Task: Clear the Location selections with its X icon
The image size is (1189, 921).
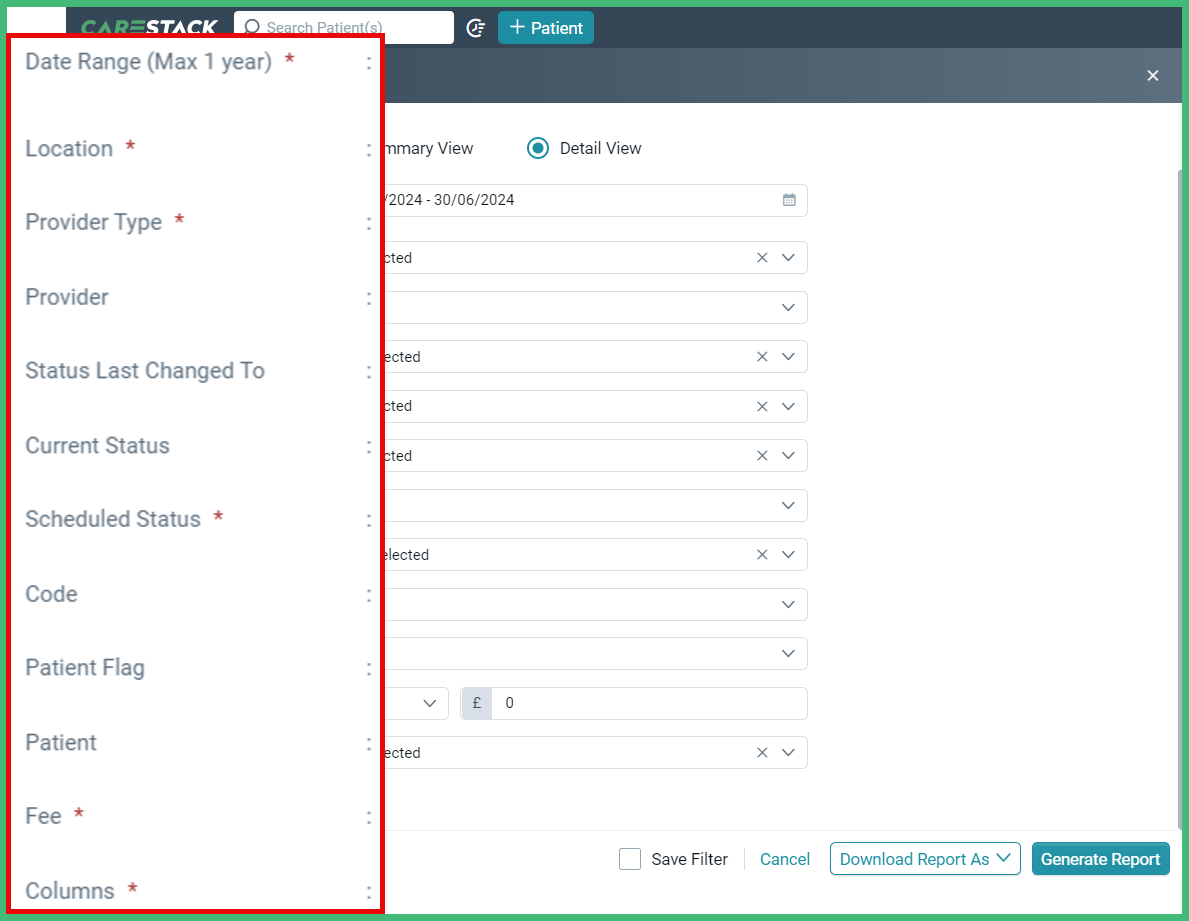Action: coord(761,257)
